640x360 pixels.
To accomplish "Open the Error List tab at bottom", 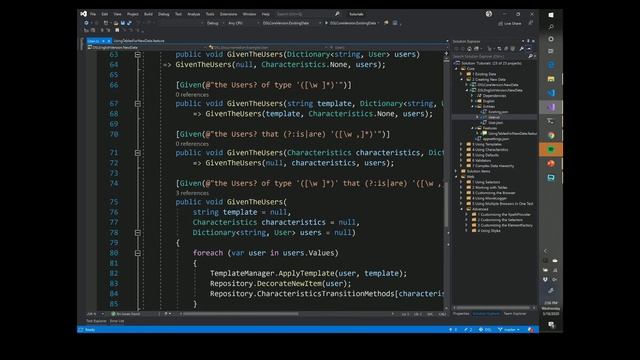I will pyautogui.click(x=117, y=321).
